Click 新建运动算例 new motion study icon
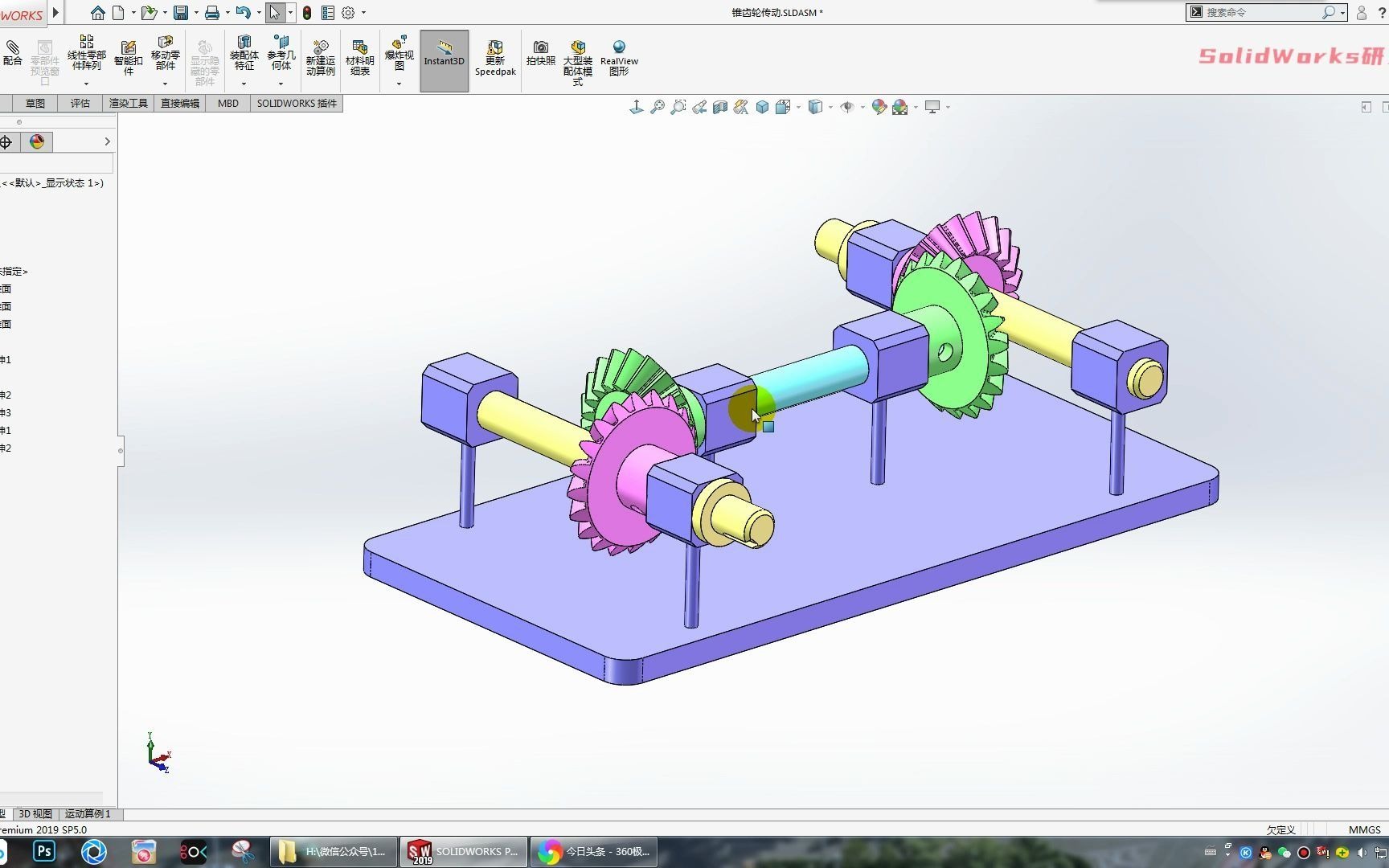Screen dimensions: 1389x868 click(x=320, y=57)
